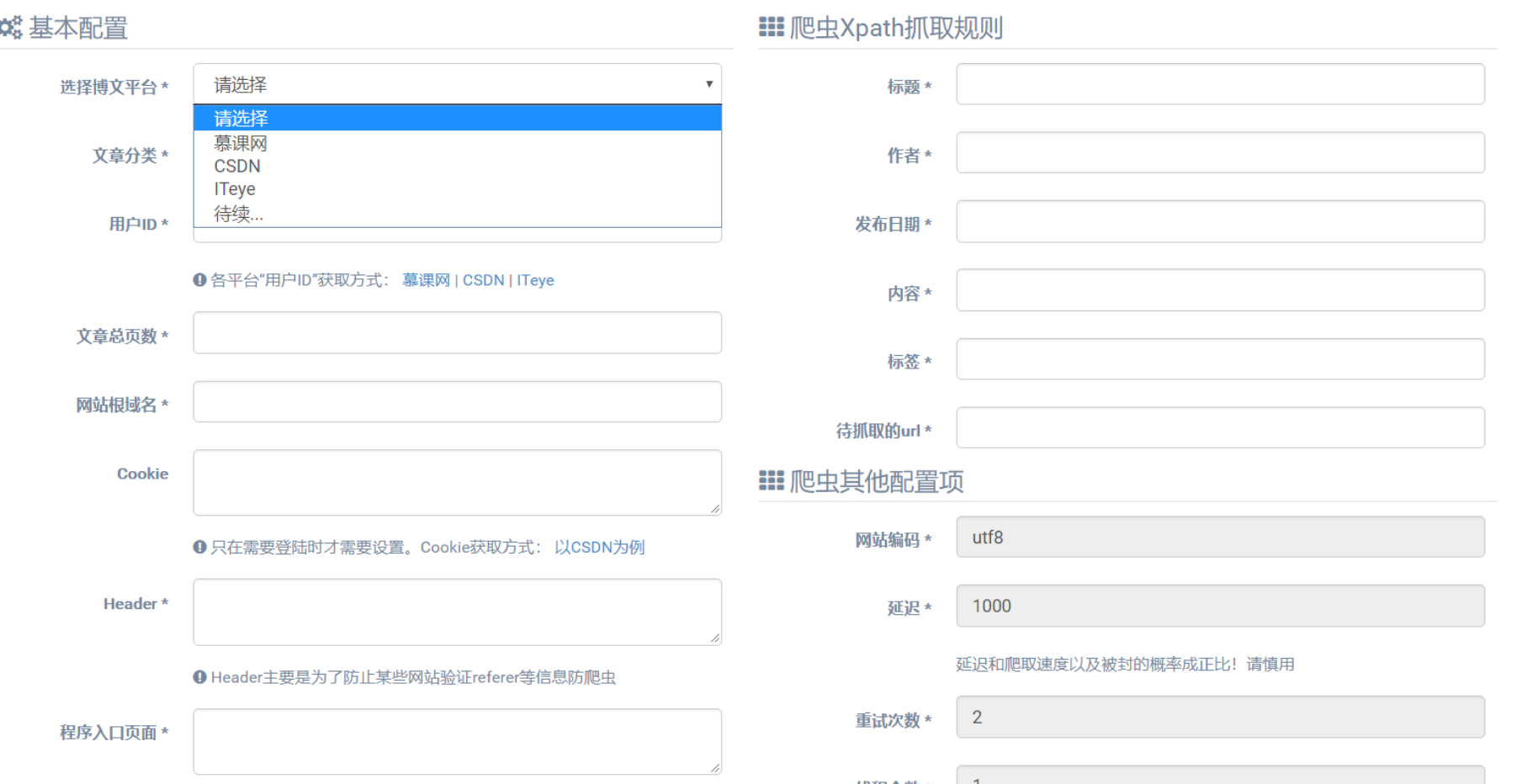Click the 以CSDN为例 link
Viewport: 1522px width, 784px height.
(x=600, y=547)
